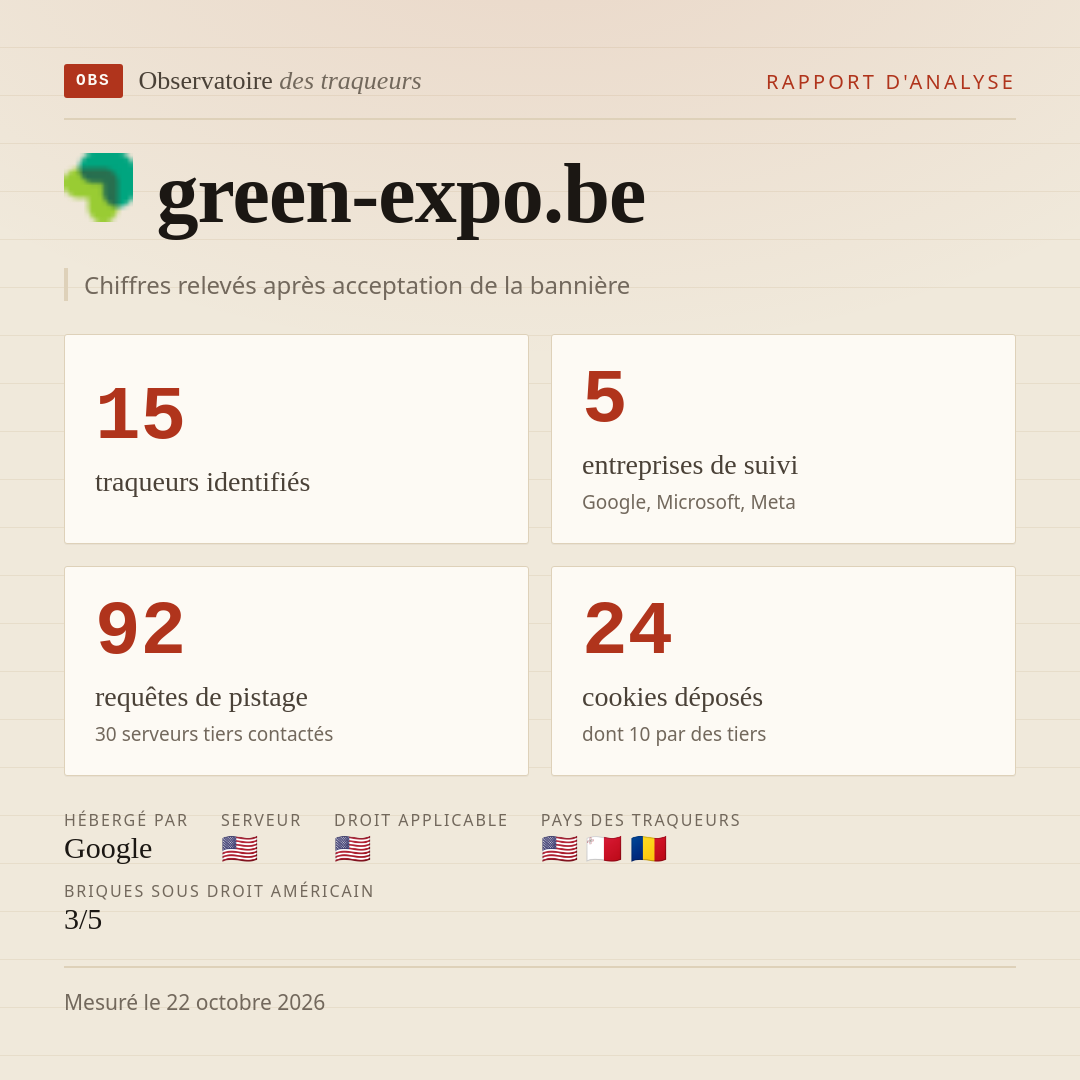The width and height of the screenshot is (1080, 1080).
Task: Click the US flag under Pays des traqueurs
Action: 559,849
